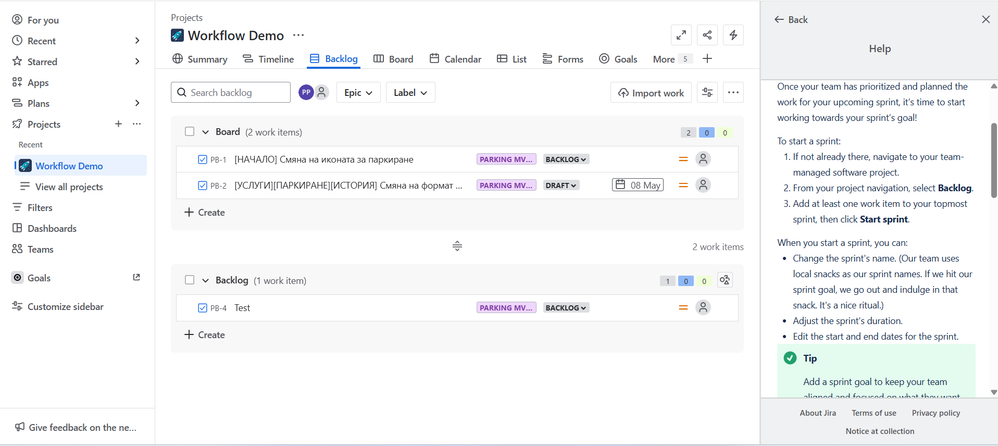
Task: Select the Backlog section checkbox
Action: click(189, 280)
